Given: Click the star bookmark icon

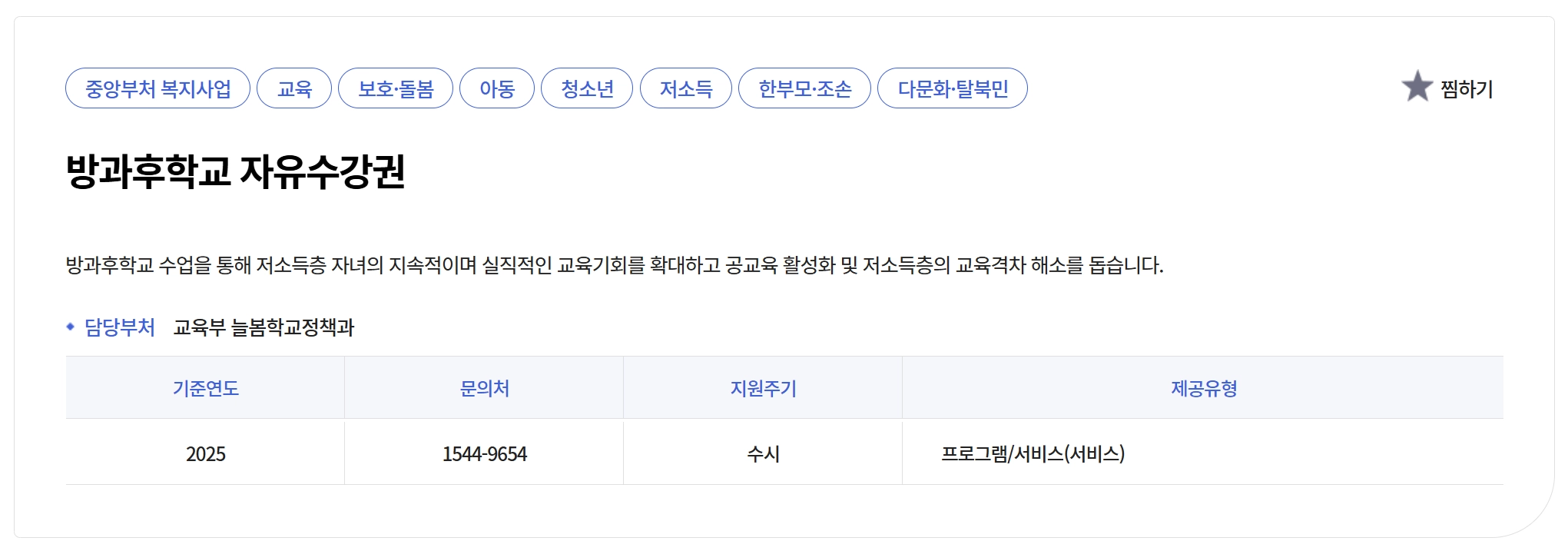Looking at the screenshot, I should pos(1419,88).
